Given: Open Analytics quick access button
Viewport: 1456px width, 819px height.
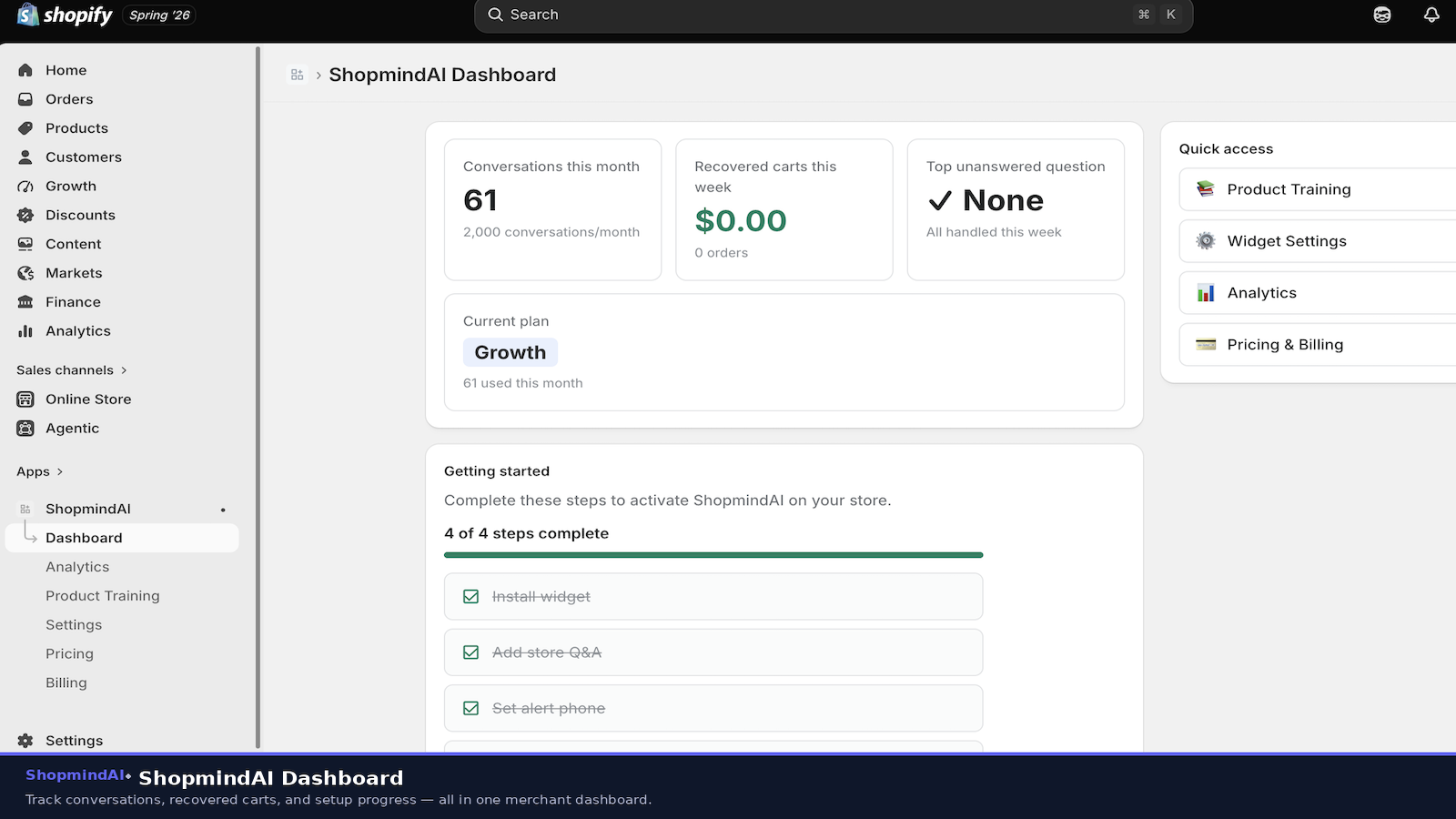Looking at the screenshot, I should [1318, 293].
